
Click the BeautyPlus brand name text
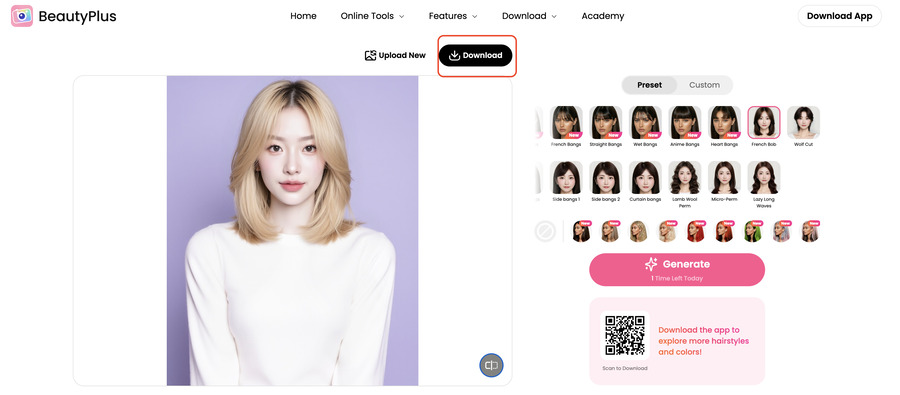pos(77,16)
